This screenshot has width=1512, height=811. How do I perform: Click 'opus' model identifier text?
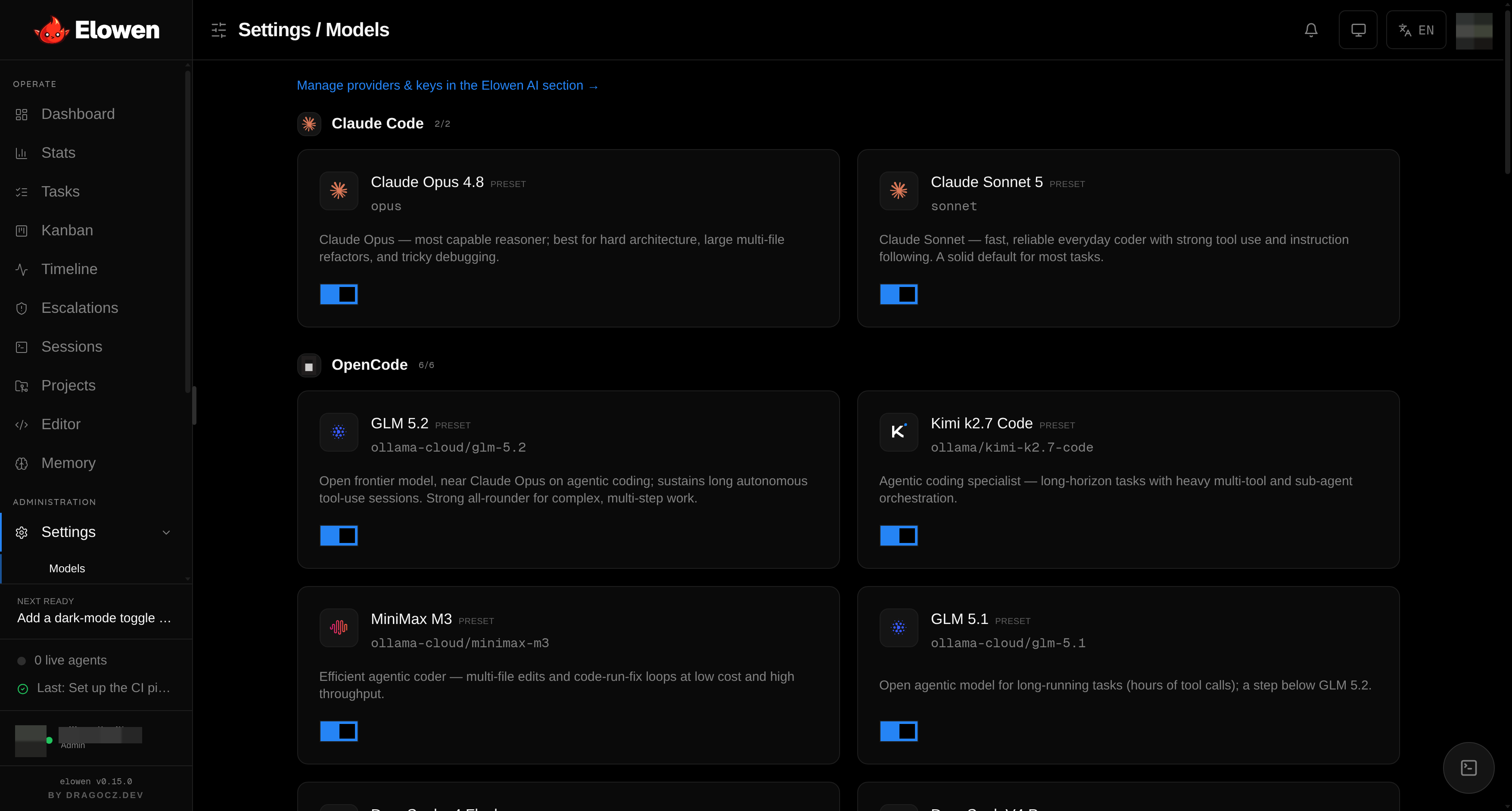pos(386,206)
